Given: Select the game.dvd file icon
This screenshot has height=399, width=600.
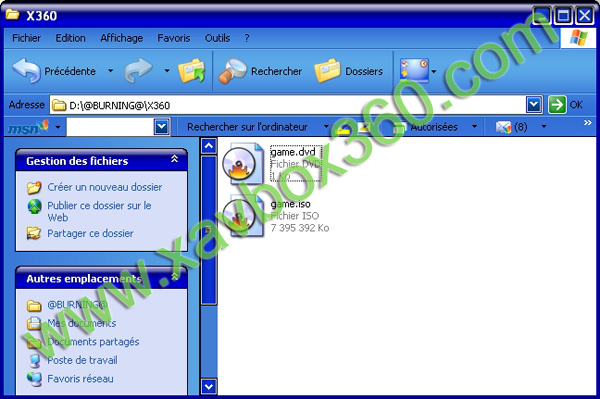Looking at the screenshot, I should [243, 164].
